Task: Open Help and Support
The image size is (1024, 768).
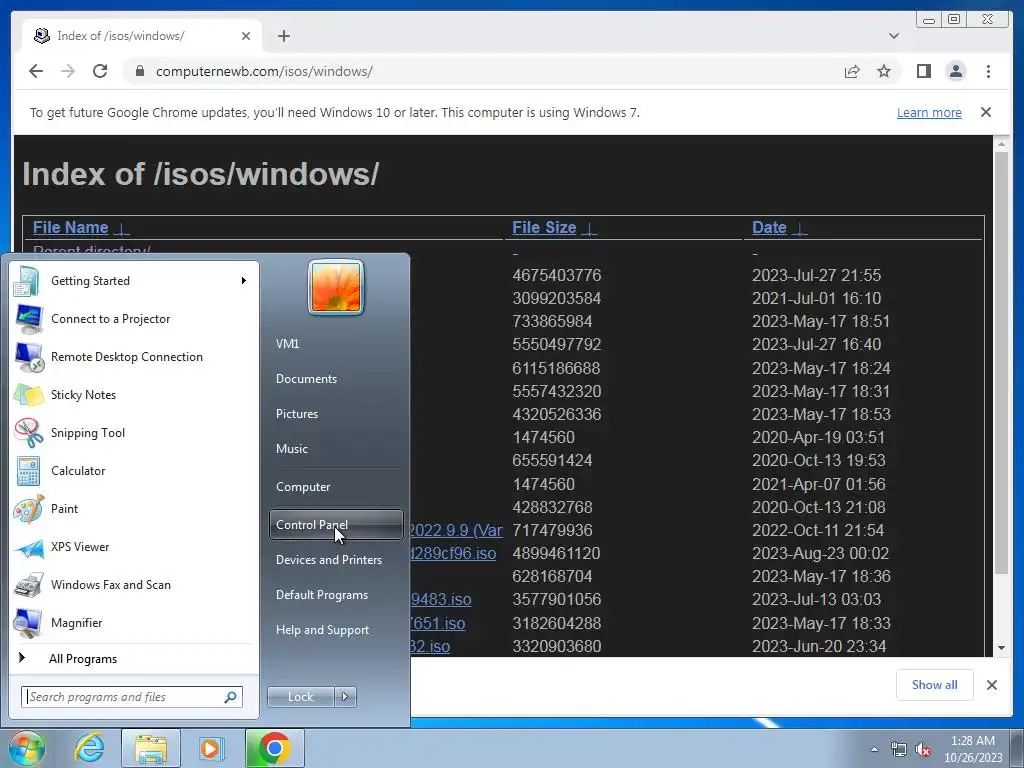Action: (336, 630)
